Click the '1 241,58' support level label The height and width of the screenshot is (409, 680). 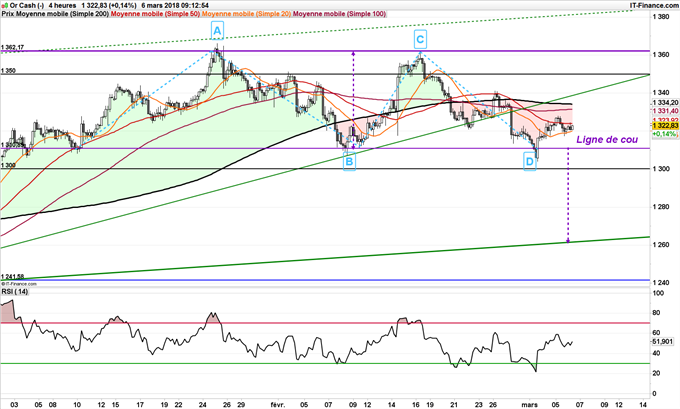tap(13, 276)
